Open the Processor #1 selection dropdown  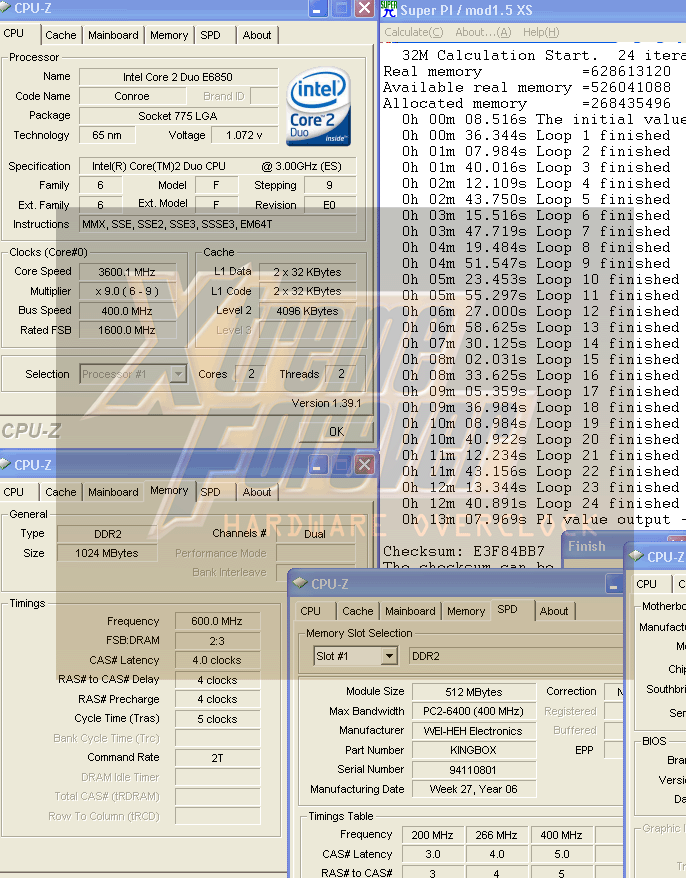point(177,374)
